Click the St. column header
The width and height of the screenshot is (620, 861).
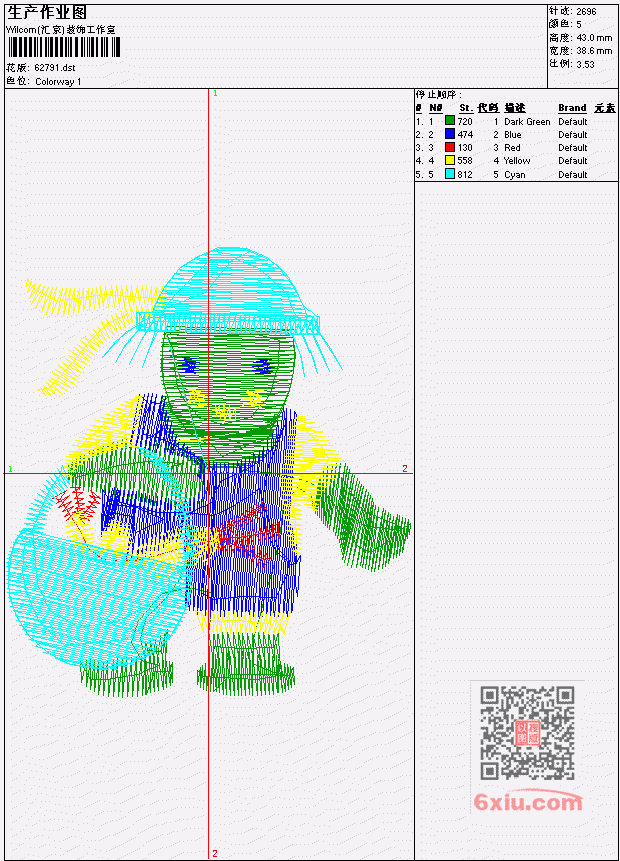pyautogui.click(x=466, y=108)
